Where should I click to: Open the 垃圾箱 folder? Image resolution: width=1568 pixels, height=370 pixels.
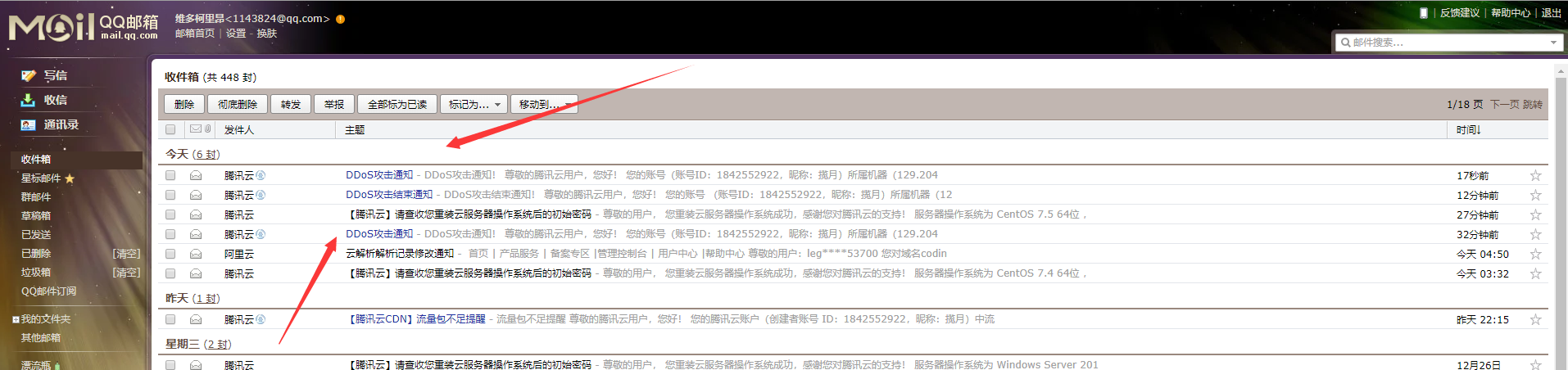point(36,273)
